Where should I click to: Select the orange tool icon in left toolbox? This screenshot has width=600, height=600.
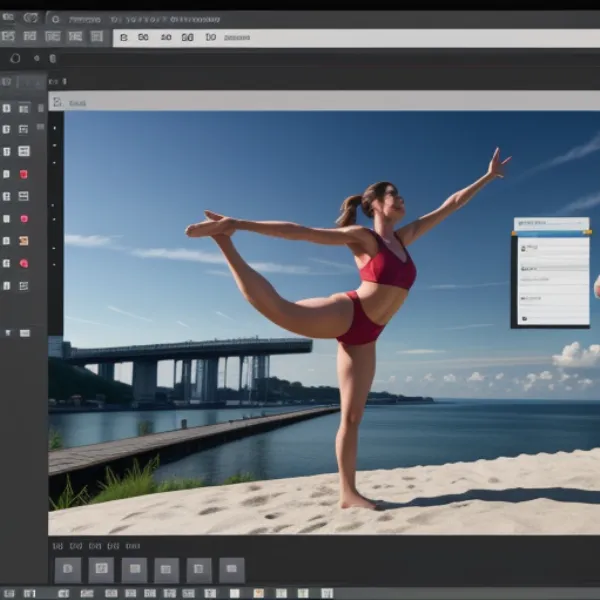tap(24, 241)
